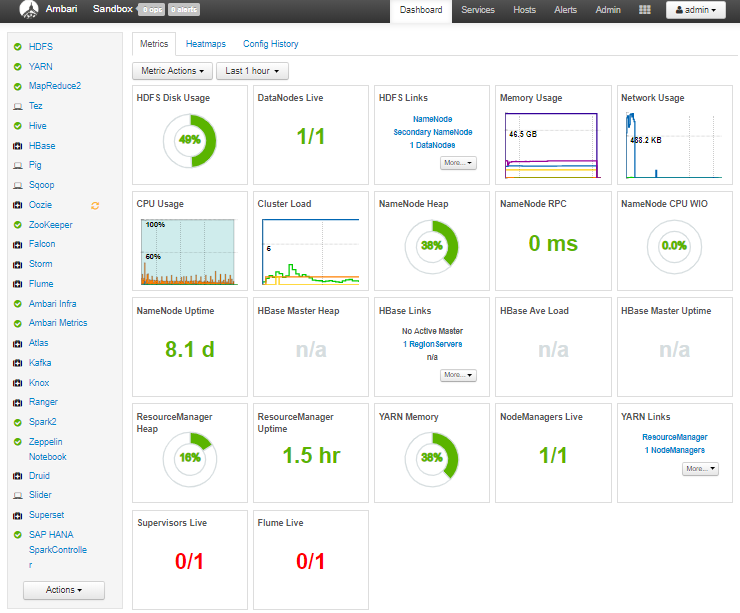Click the laptop client icon beside Tez

tap(18, 106)
